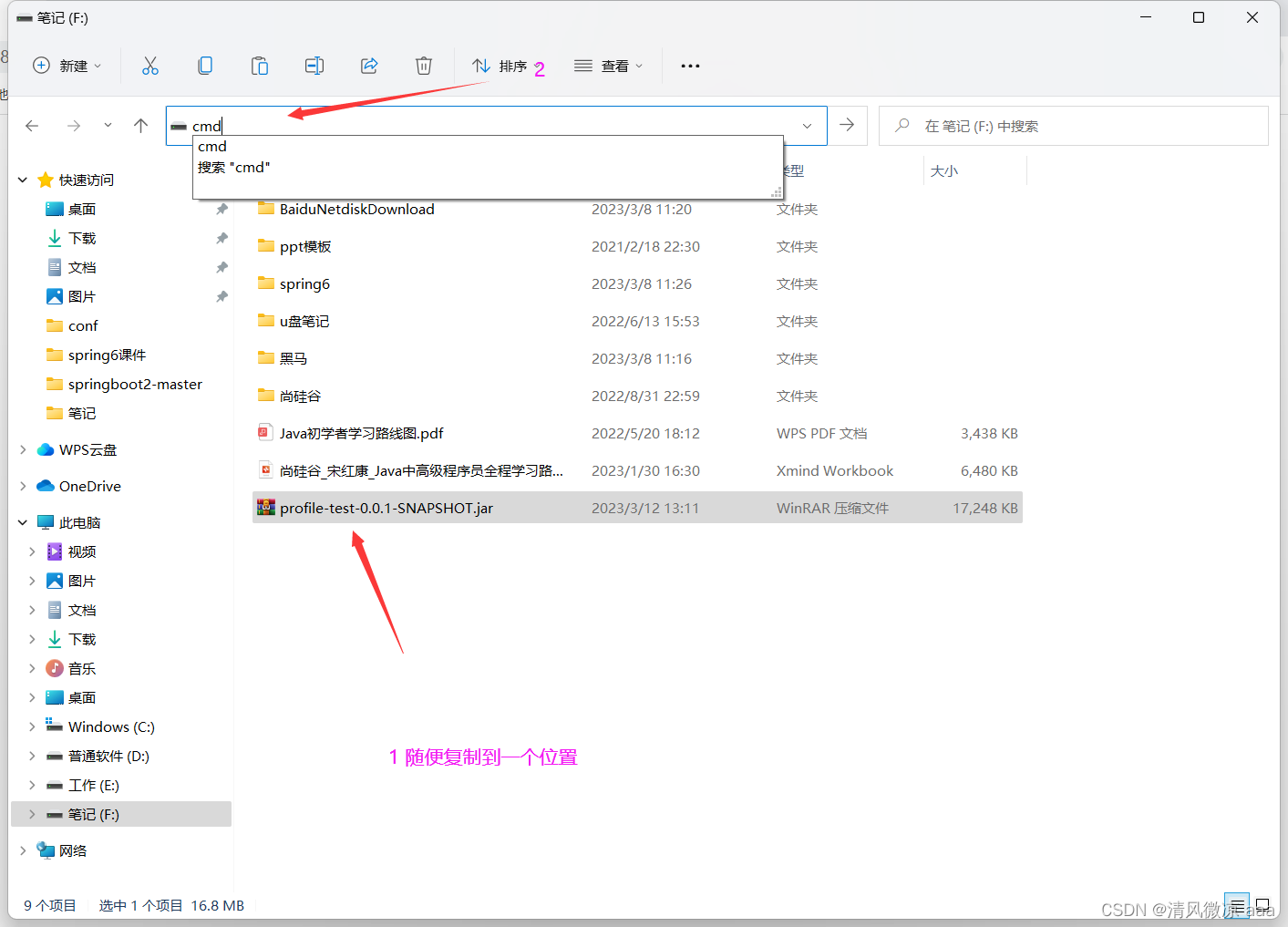Open 笔记 folder in quick access

[82, 413]
